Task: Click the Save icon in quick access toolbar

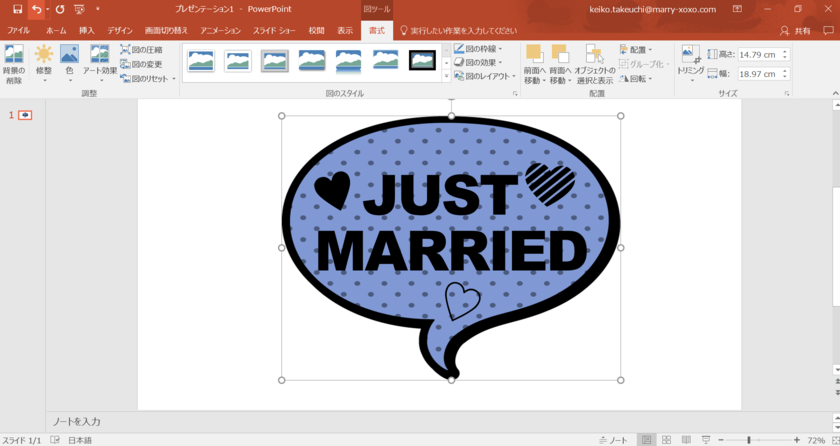Action: tap(17, 9)
